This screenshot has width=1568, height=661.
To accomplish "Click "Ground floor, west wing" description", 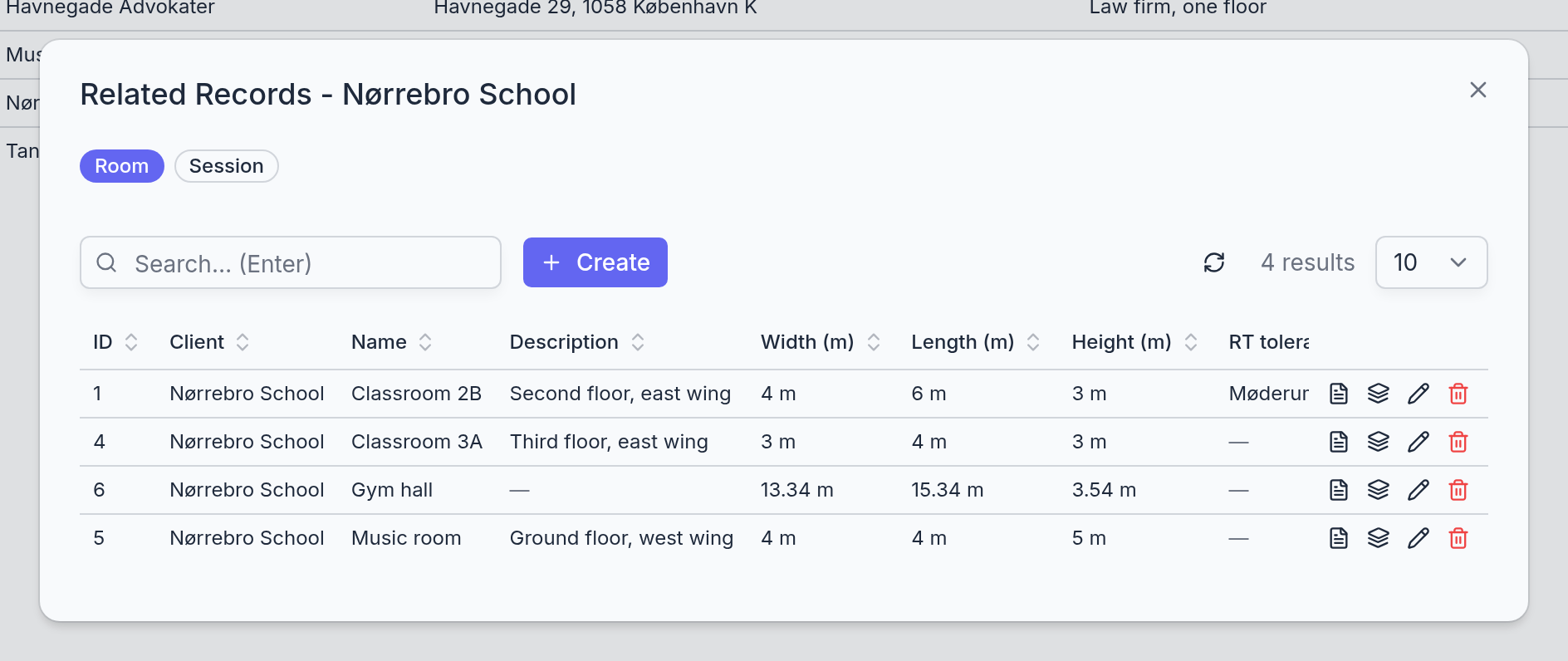I will click(621, 538).
